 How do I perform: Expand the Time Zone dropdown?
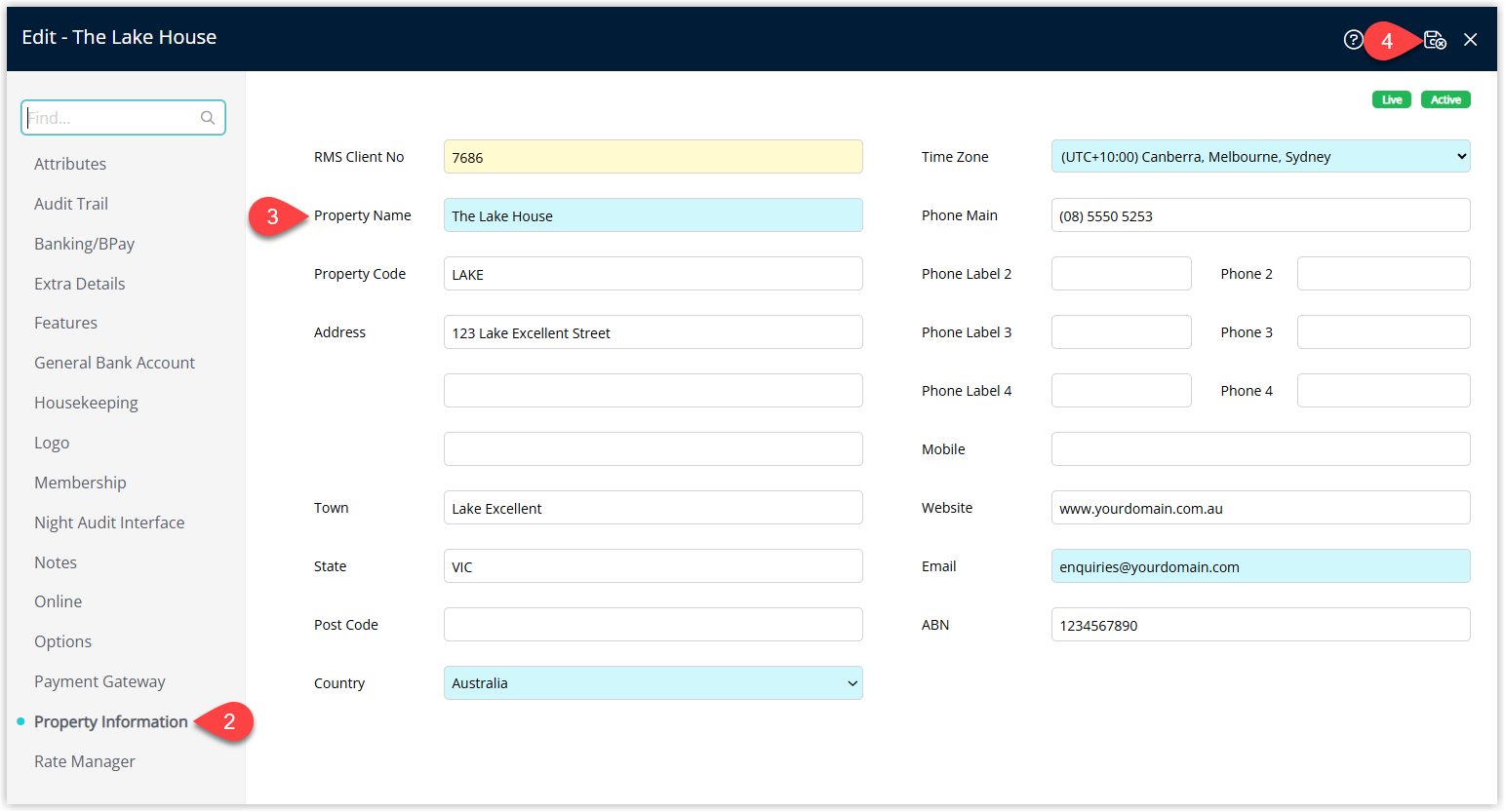click(1260, 156)
